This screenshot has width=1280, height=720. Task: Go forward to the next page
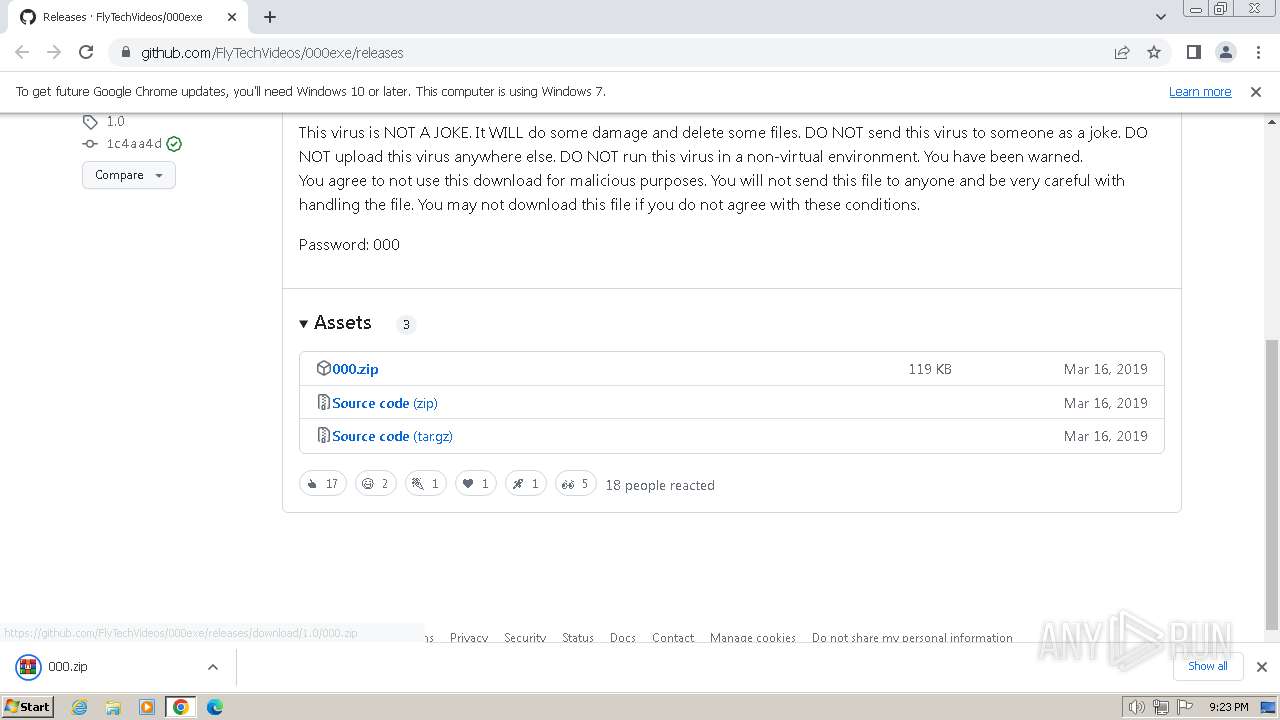click(54, 53)
